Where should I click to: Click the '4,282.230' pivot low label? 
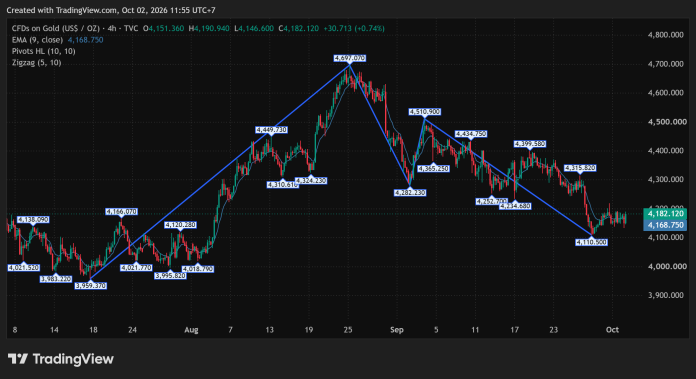point(410,193)
